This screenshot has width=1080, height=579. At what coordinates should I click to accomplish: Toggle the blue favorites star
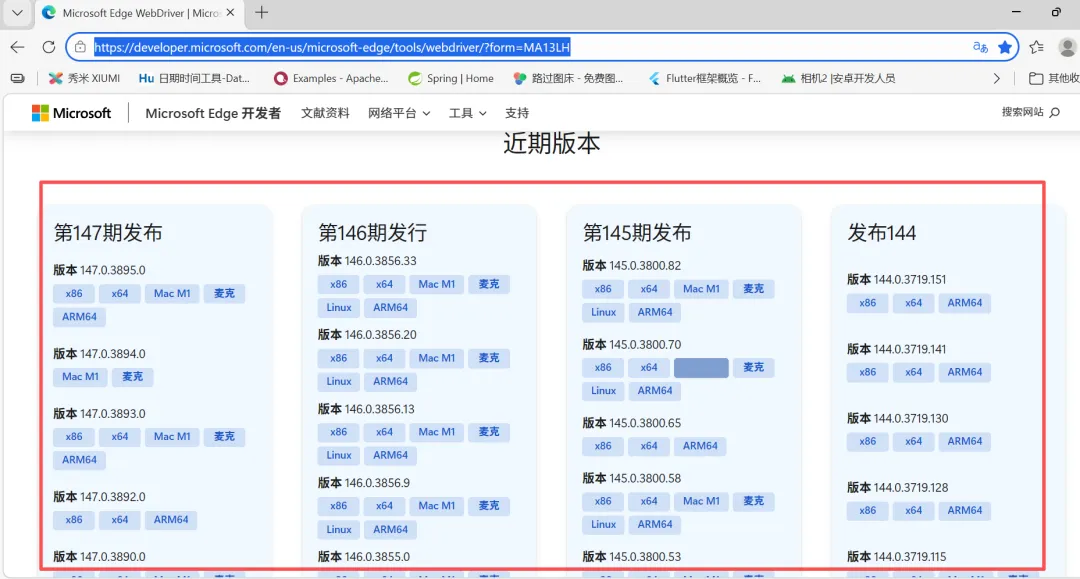tap(1005, 47)
